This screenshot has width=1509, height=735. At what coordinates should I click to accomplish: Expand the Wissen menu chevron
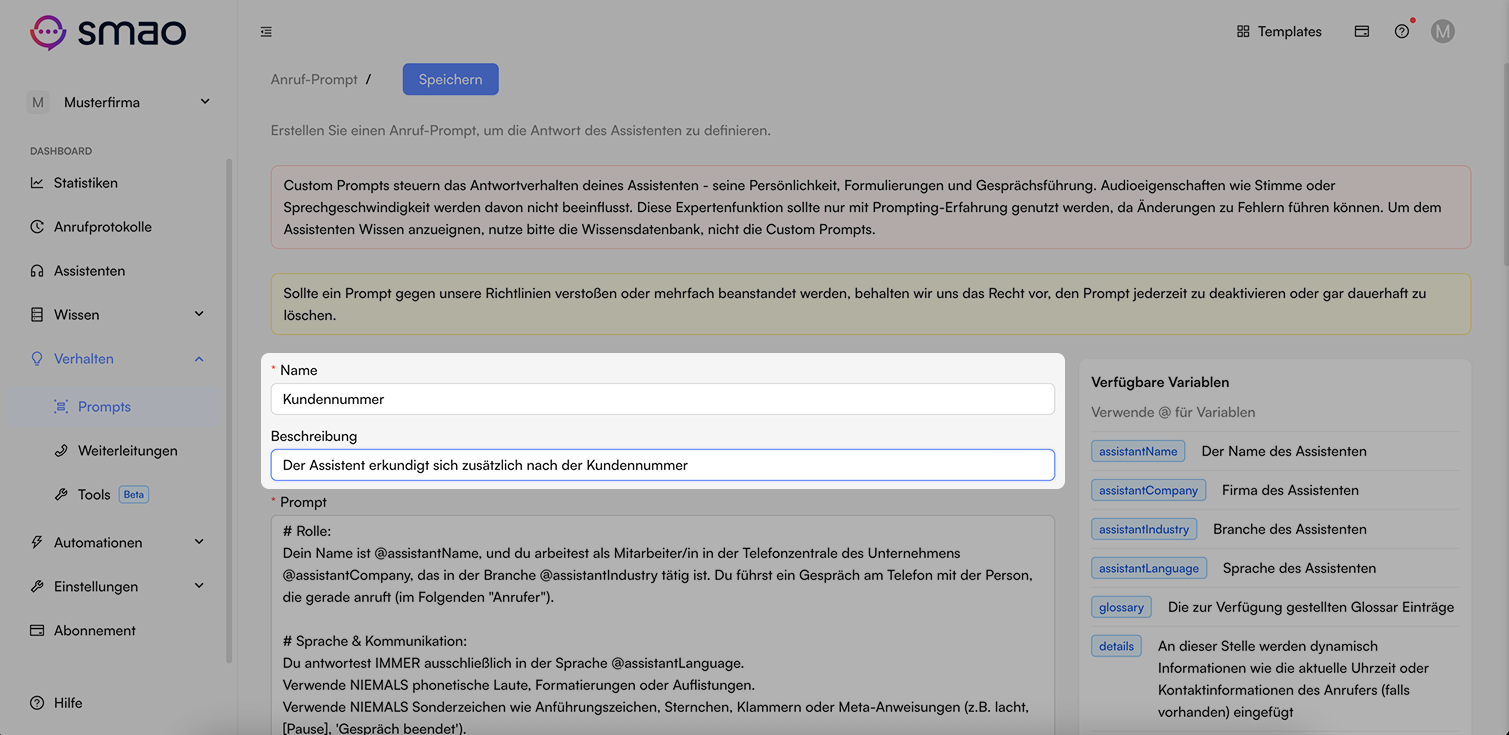pos(199,315)
